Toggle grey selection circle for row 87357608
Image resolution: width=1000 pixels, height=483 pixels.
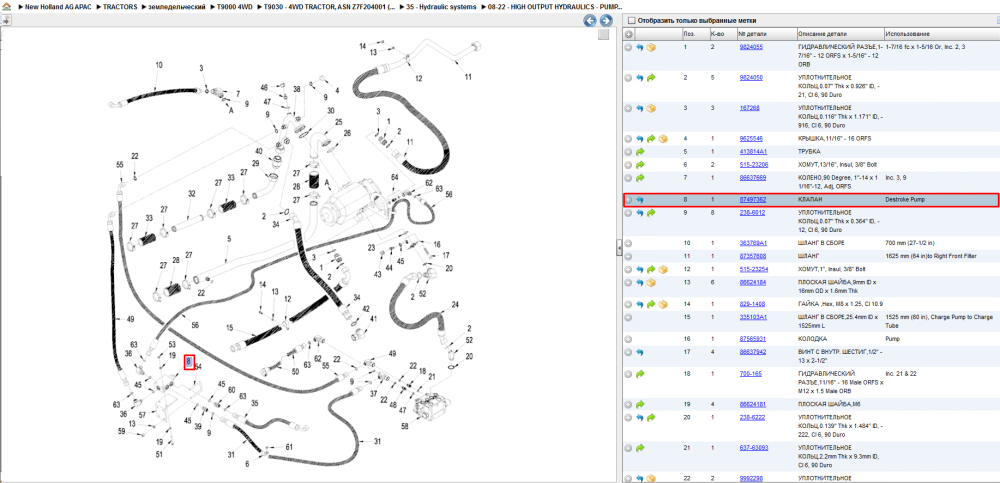click(629, 256)
